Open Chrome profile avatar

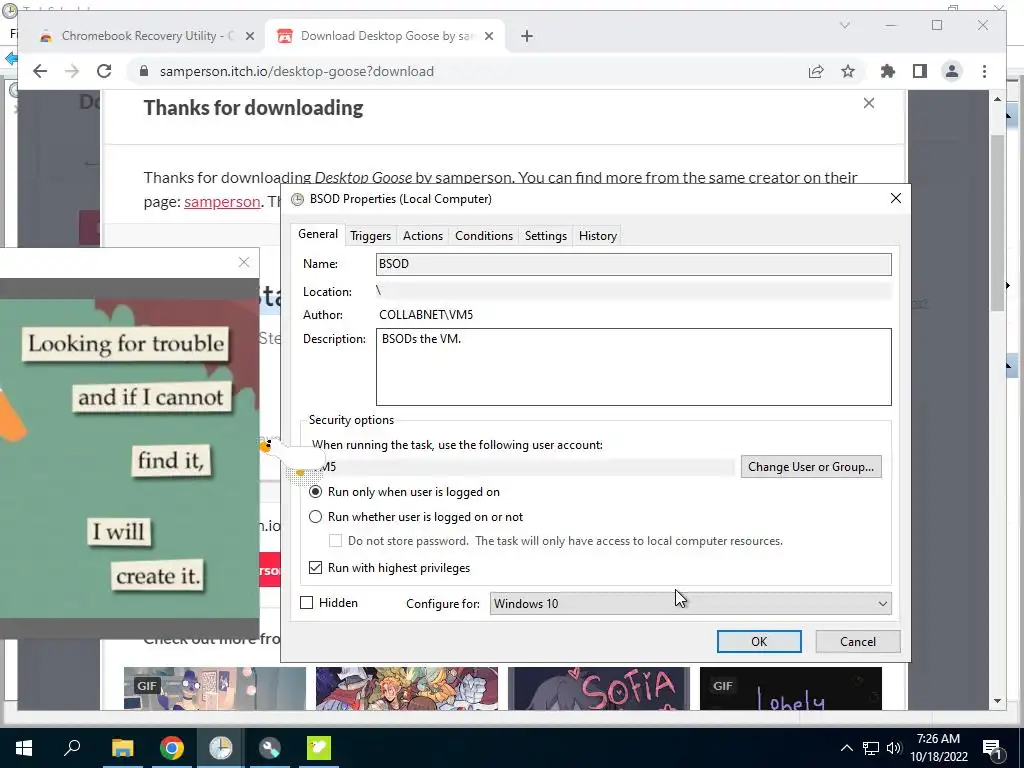click(x=952, y=71)
